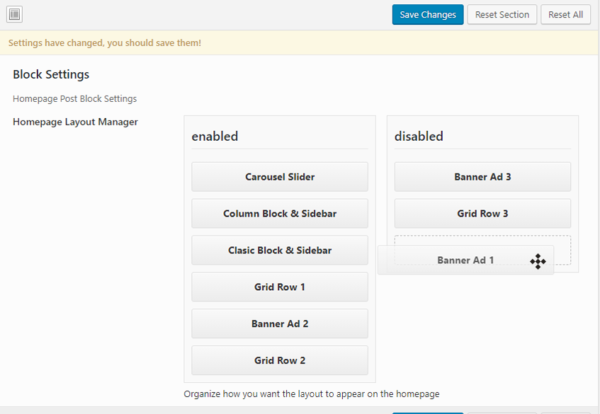This screenshot has height=414, width=600.
Task: Click the Homepage Post Block Settings text
Action: tap(75, 99)
